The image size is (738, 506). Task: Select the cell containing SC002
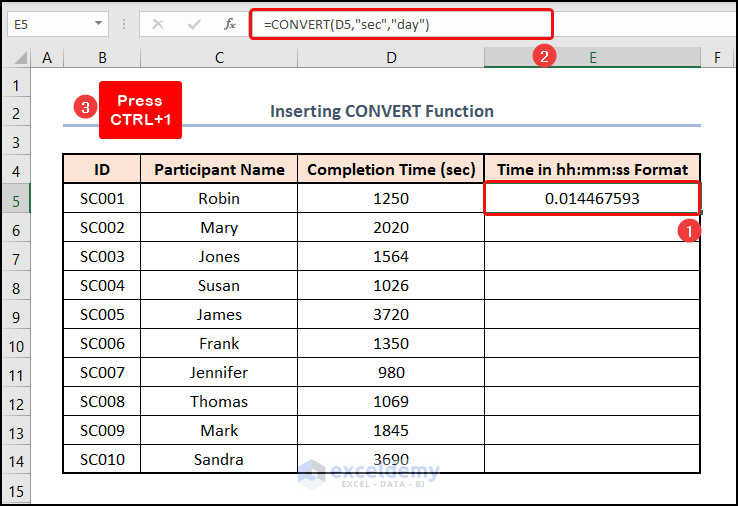102,227
